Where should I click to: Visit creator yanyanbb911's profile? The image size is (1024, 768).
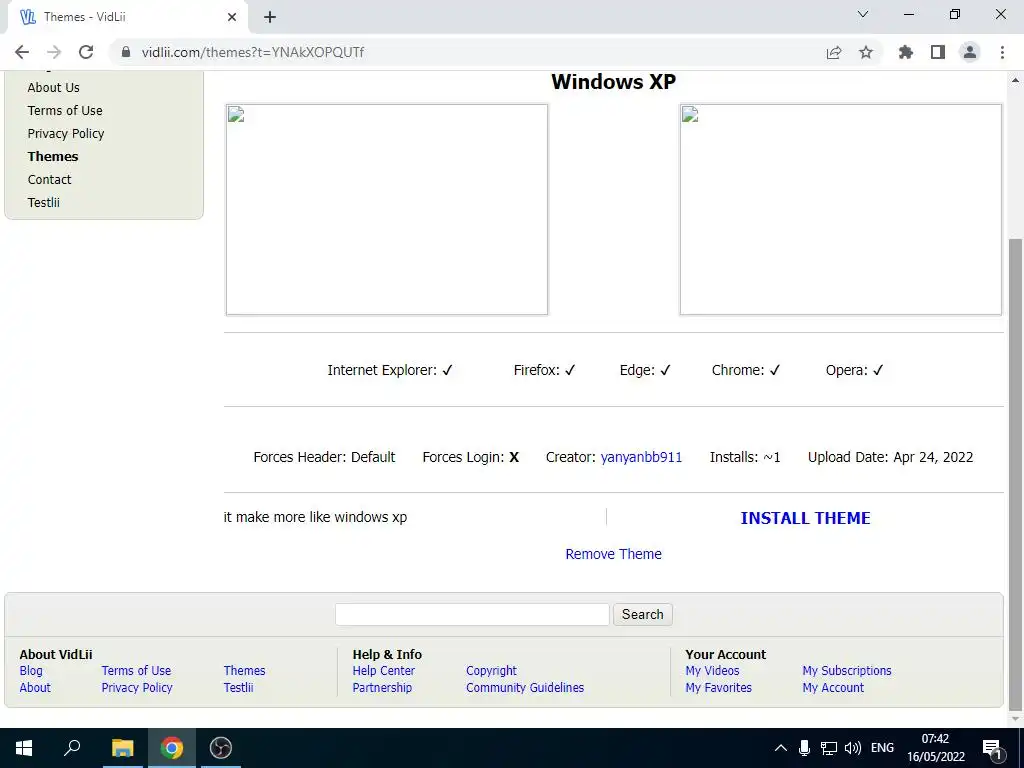641,457
